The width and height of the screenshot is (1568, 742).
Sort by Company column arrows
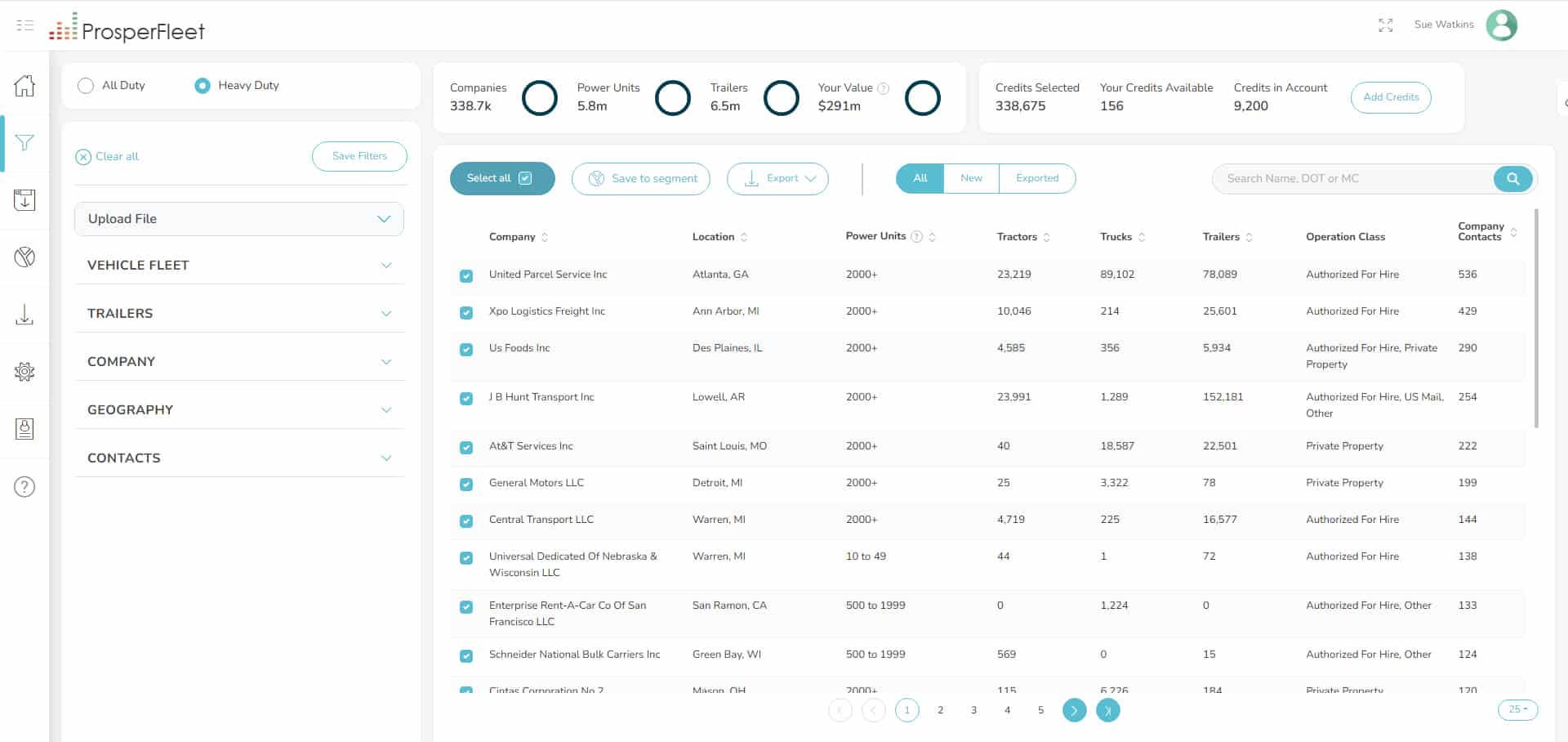545,237
